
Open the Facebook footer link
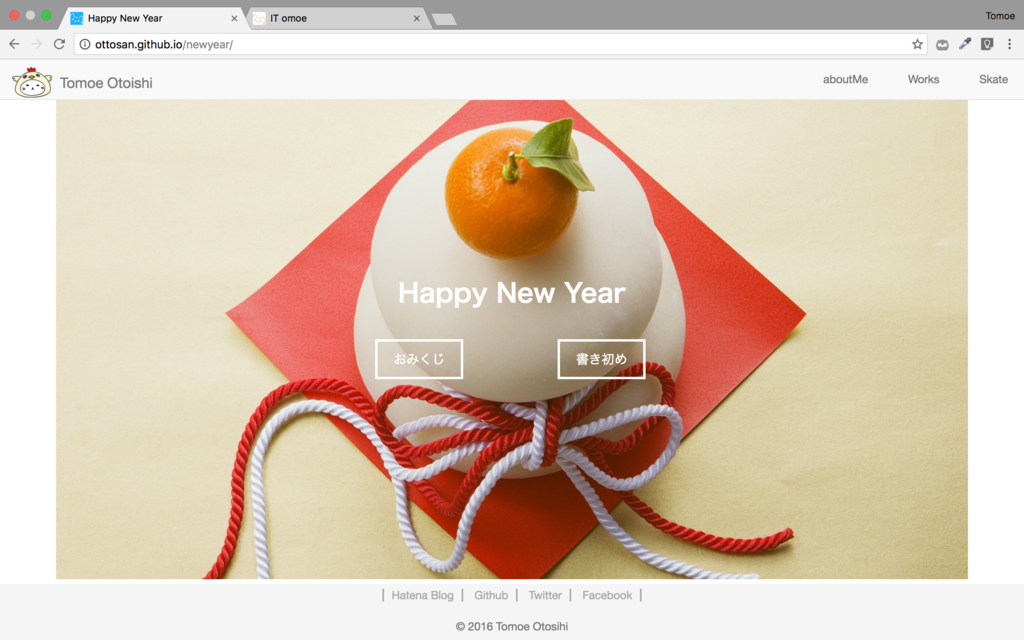tap(607, 595)
